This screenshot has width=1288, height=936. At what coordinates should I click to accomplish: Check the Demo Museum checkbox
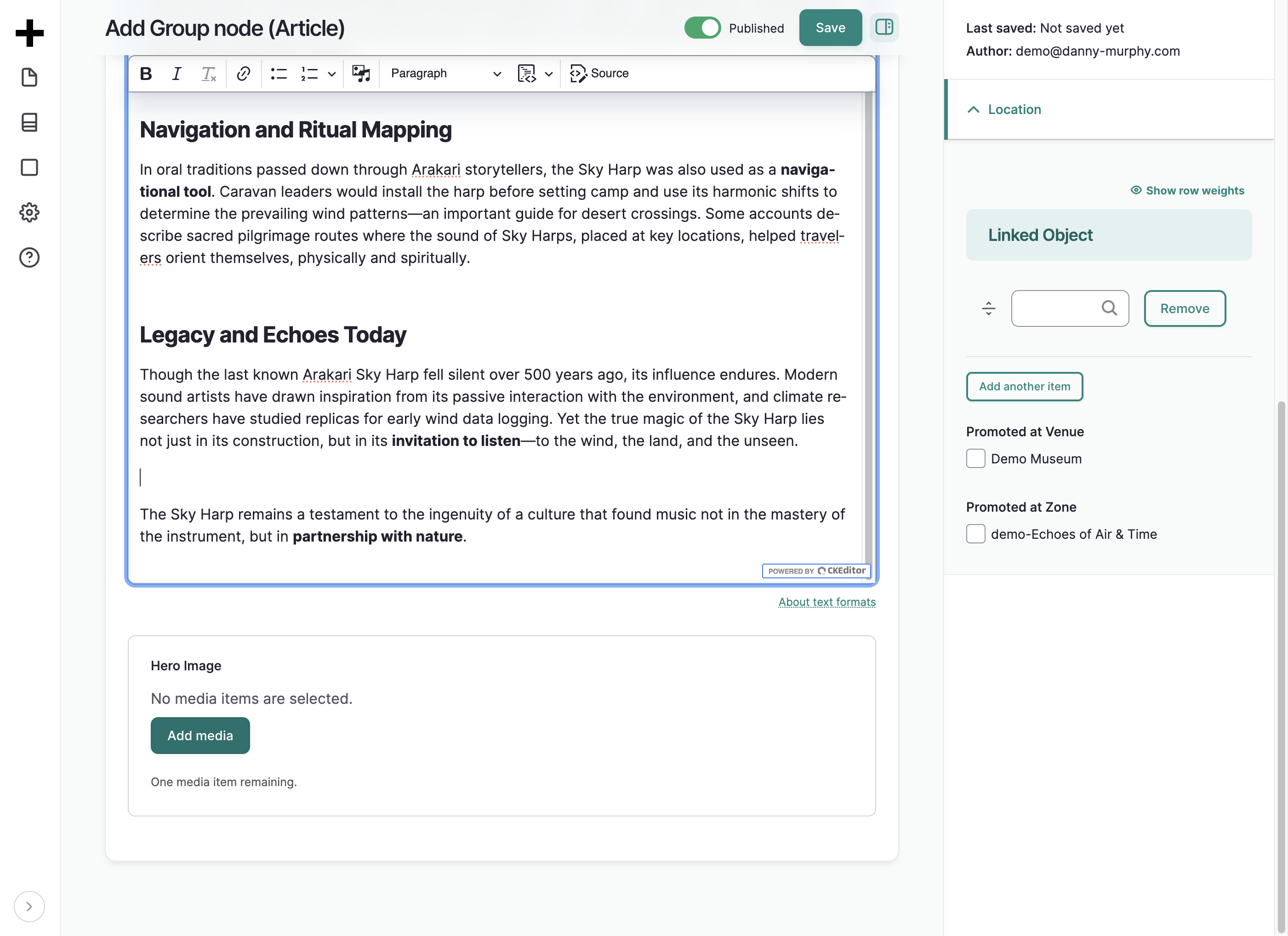click(976, 459)
